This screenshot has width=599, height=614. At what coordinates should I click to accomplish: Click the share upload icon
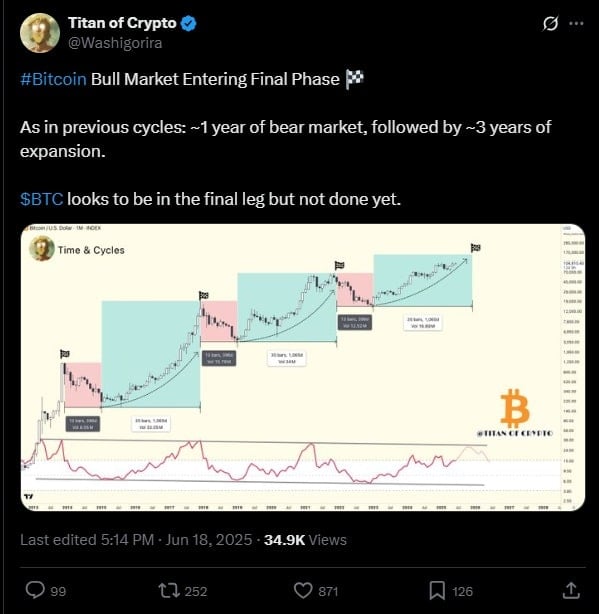(x=571, y=590)
